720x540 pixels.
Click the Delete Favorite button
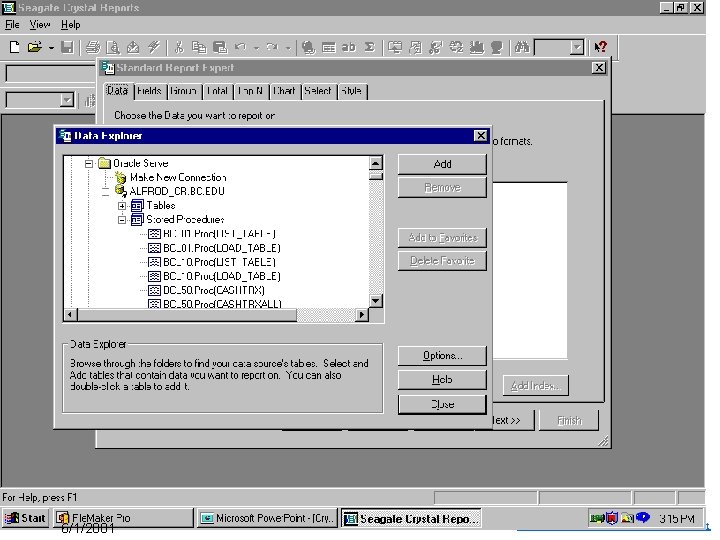click(x=442, y=261)
